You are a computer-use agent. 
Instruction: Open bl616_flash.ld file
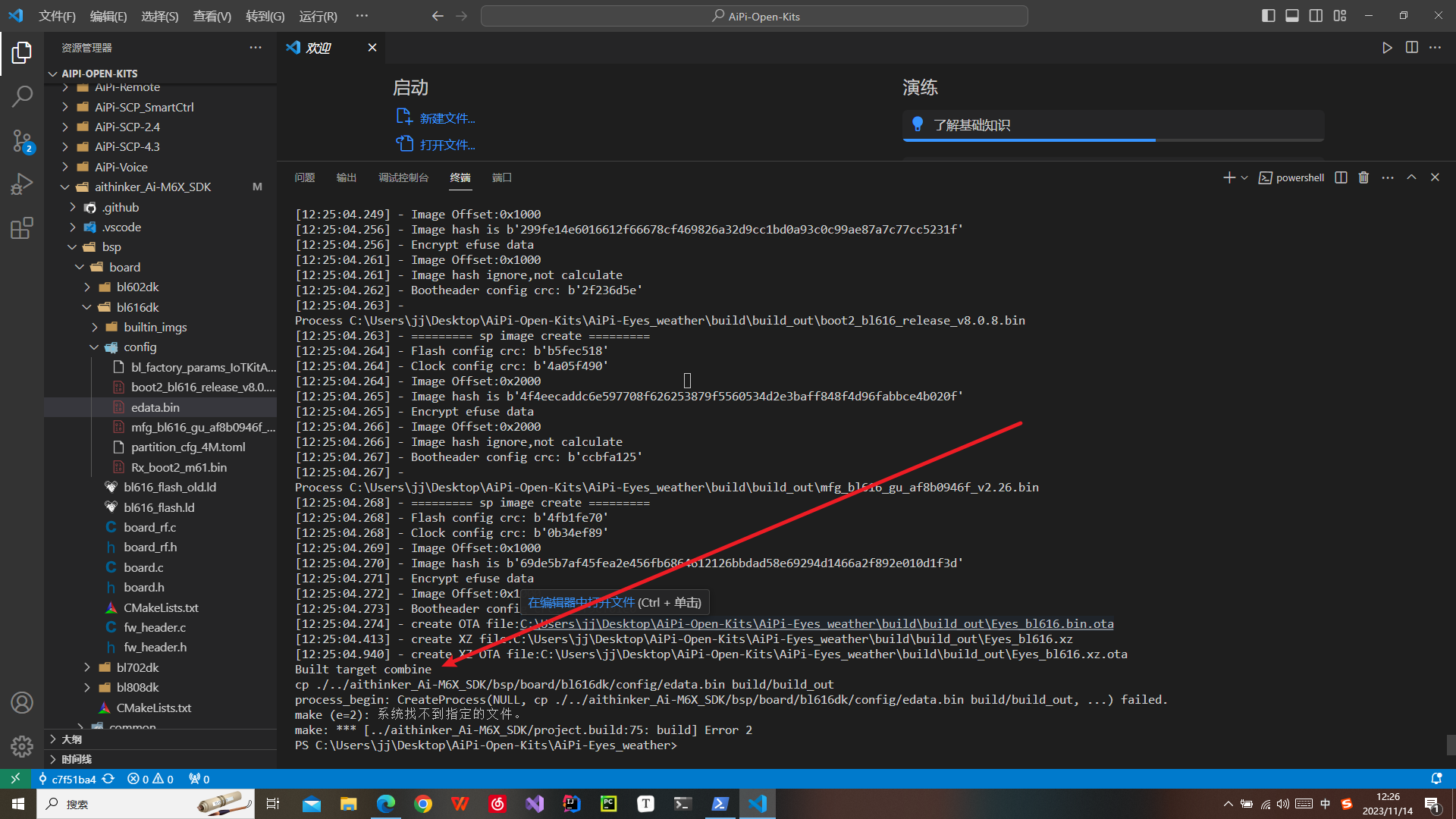point(159,507)
